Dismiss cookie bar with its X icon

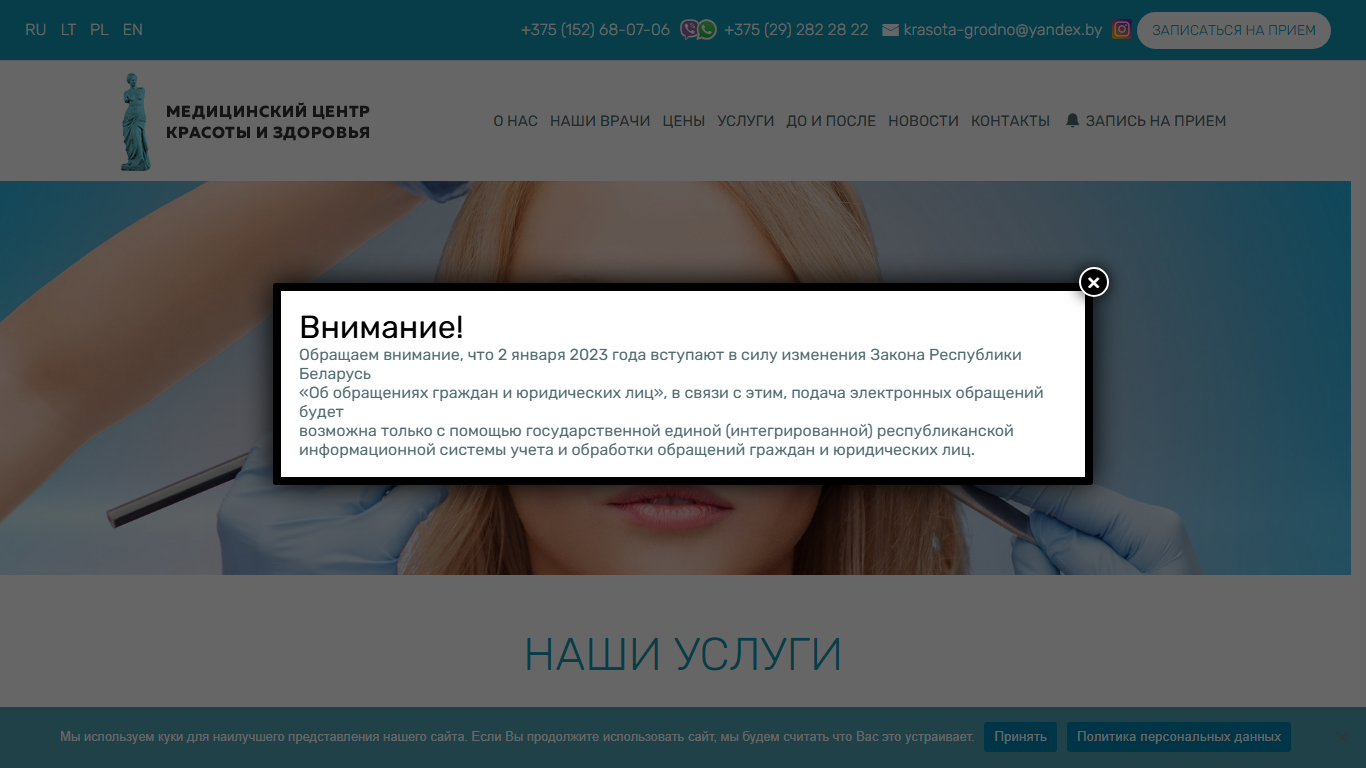[1341, 737]
